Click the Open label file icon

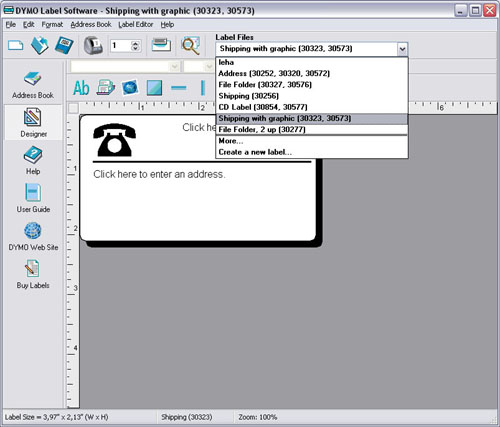[x=40, y=45]
